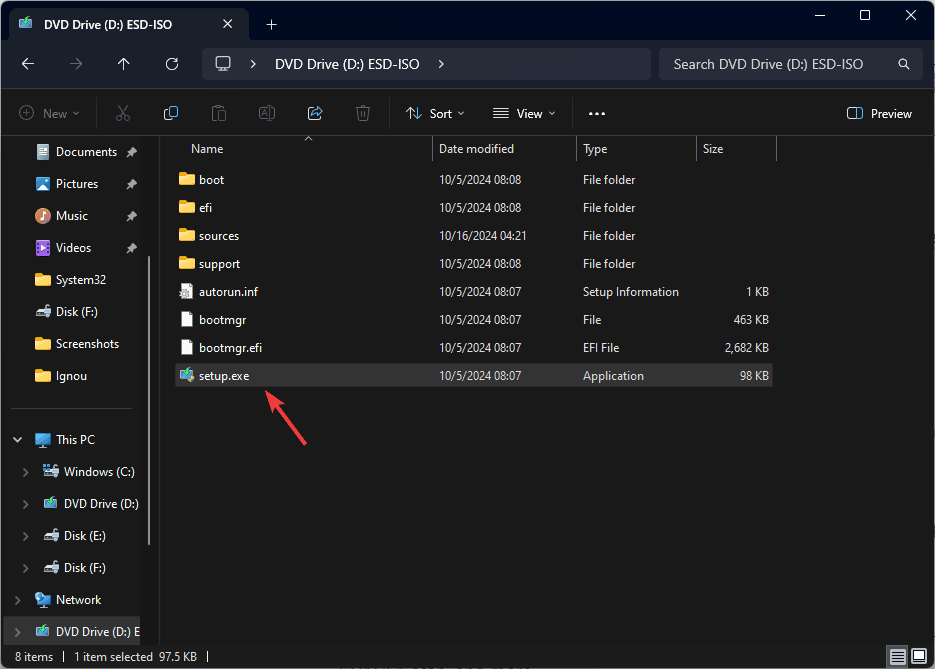Open the Sort dropdown
The height and width of the screenshot is (669, 935).
435,114
